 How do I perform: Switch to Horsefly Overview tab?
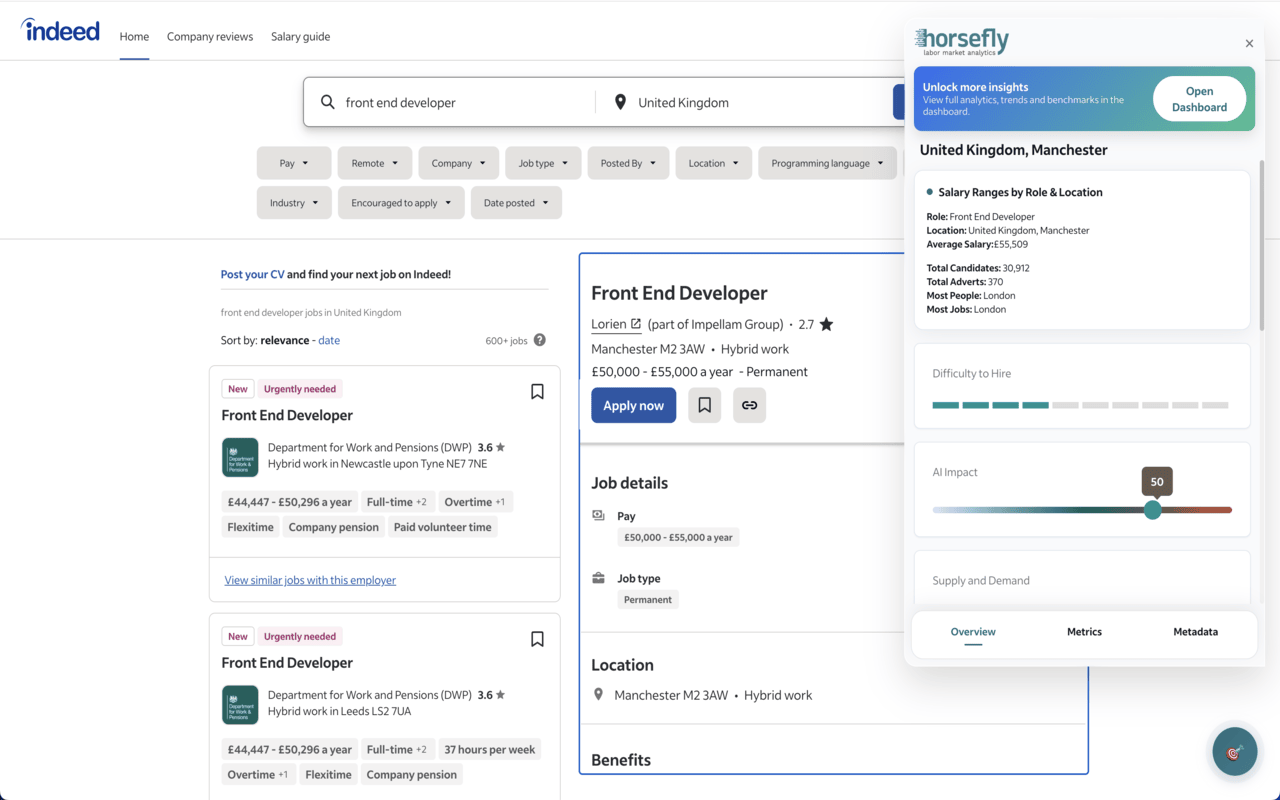point(973,632)
